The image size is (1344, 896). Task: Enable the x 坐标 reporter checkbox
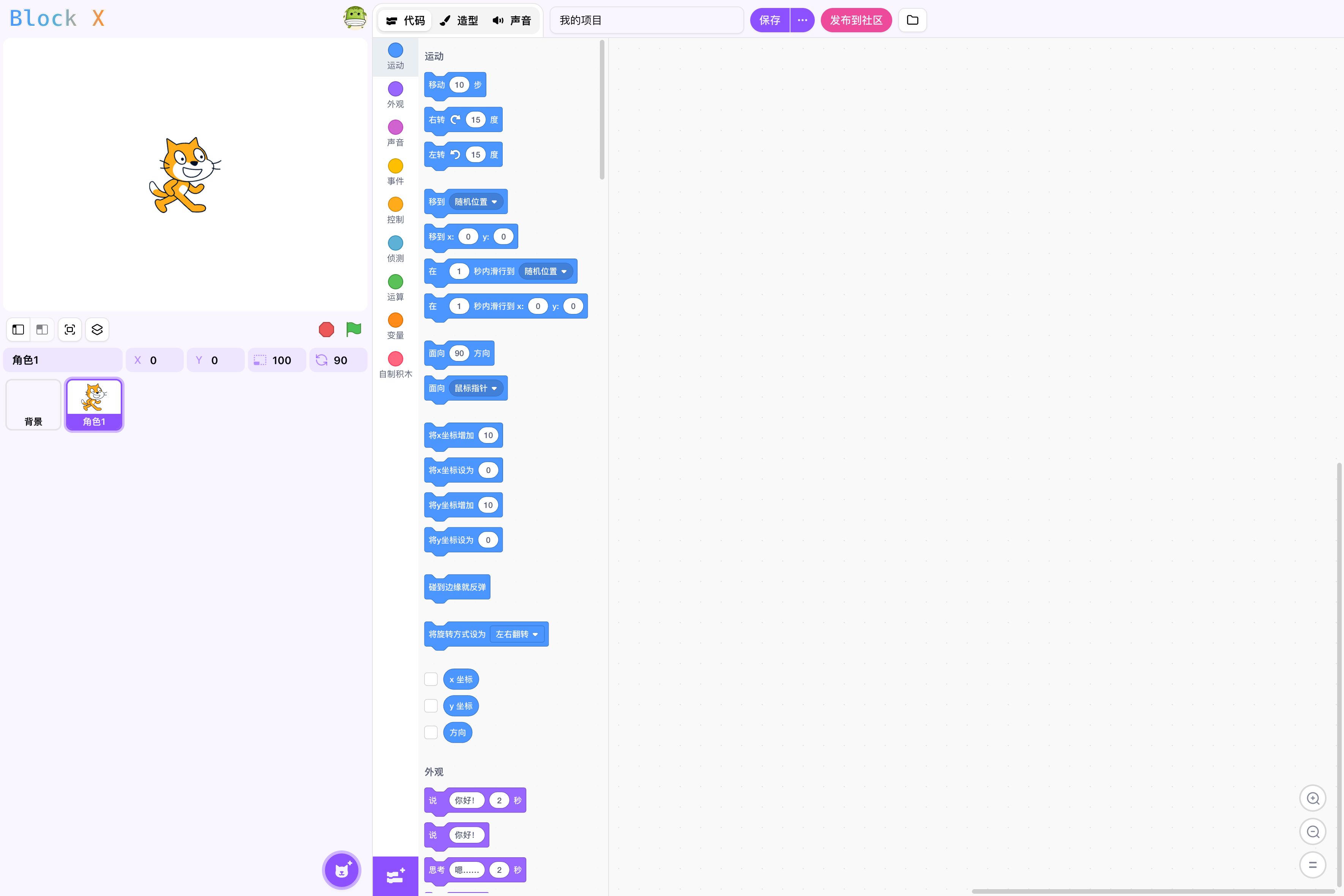pos(431,679)
